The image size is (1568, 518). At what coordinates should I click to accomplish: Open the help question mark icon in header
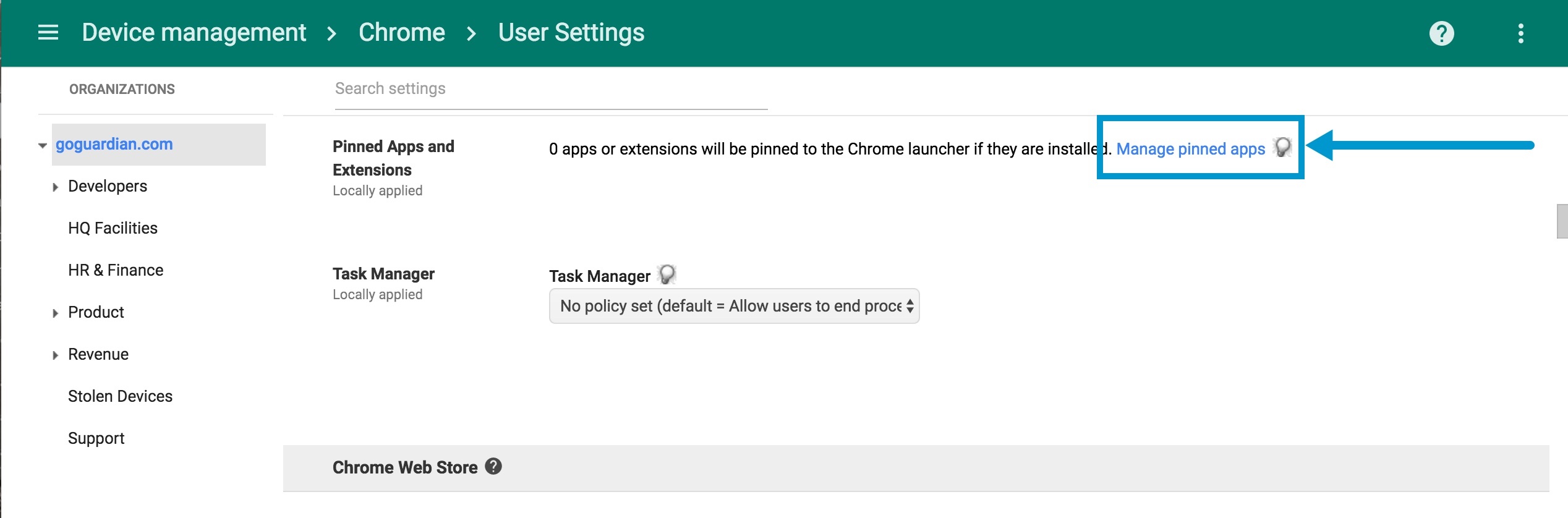click(x=1441, y=33)
